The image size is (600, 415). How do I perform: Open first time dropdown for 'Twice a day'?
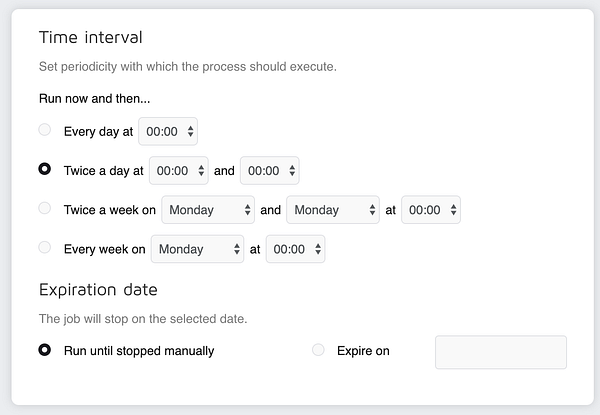coord(178,171)
